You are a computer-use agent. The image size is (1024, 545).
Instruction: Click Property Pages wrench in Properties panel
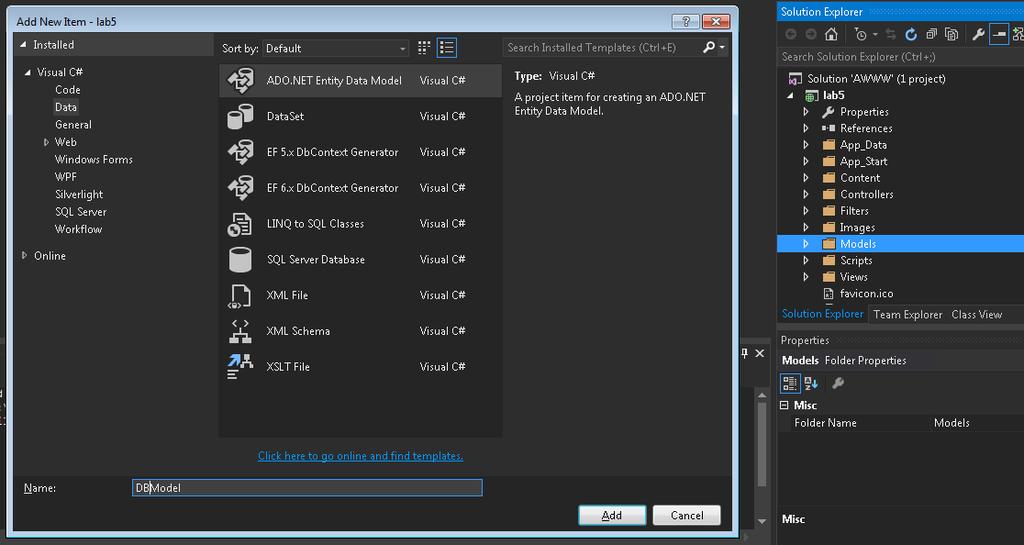[x=838, y=383]
